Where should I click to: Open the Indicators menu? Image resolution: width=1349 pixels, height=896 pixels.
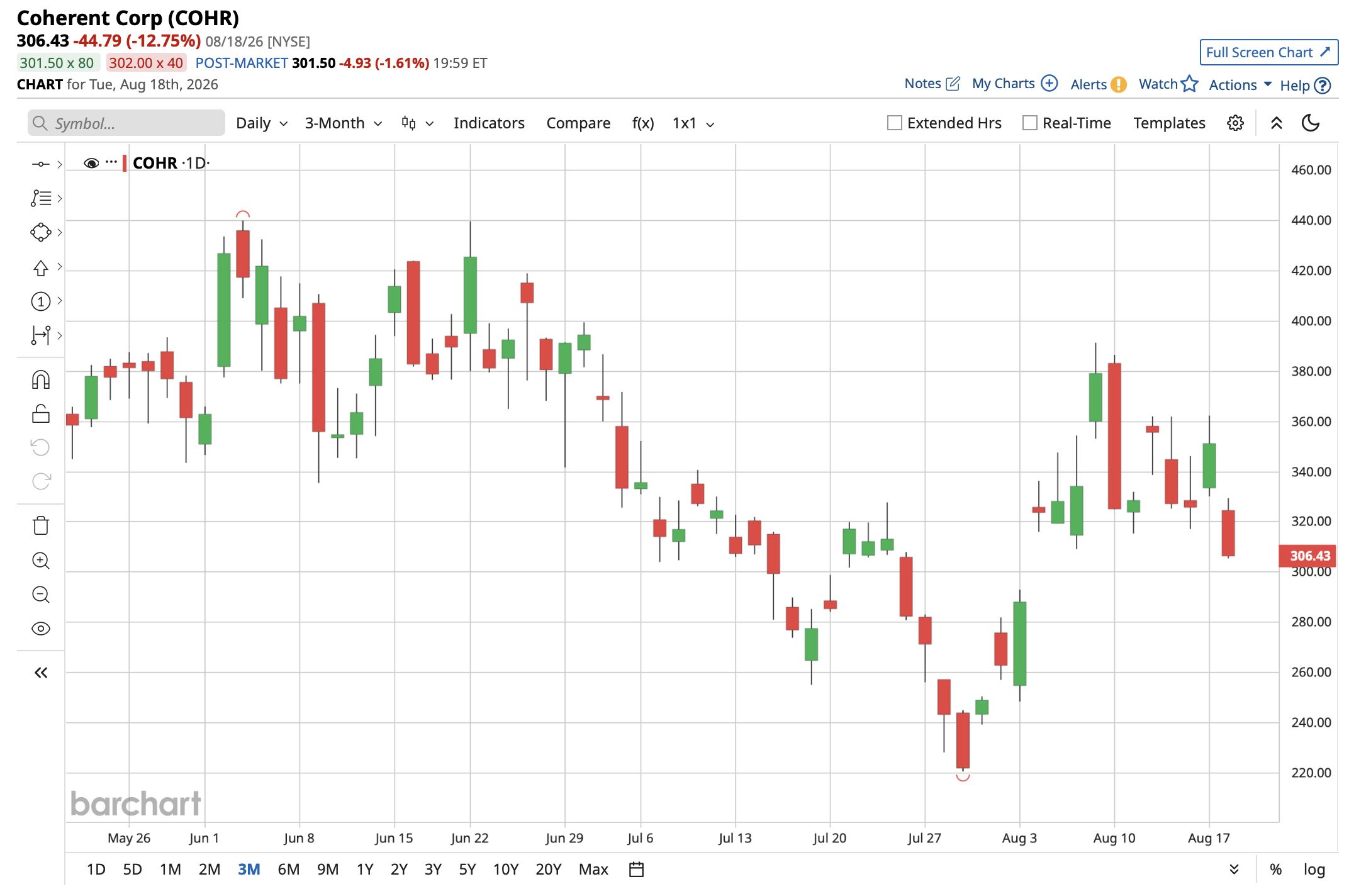coord(489,123)
